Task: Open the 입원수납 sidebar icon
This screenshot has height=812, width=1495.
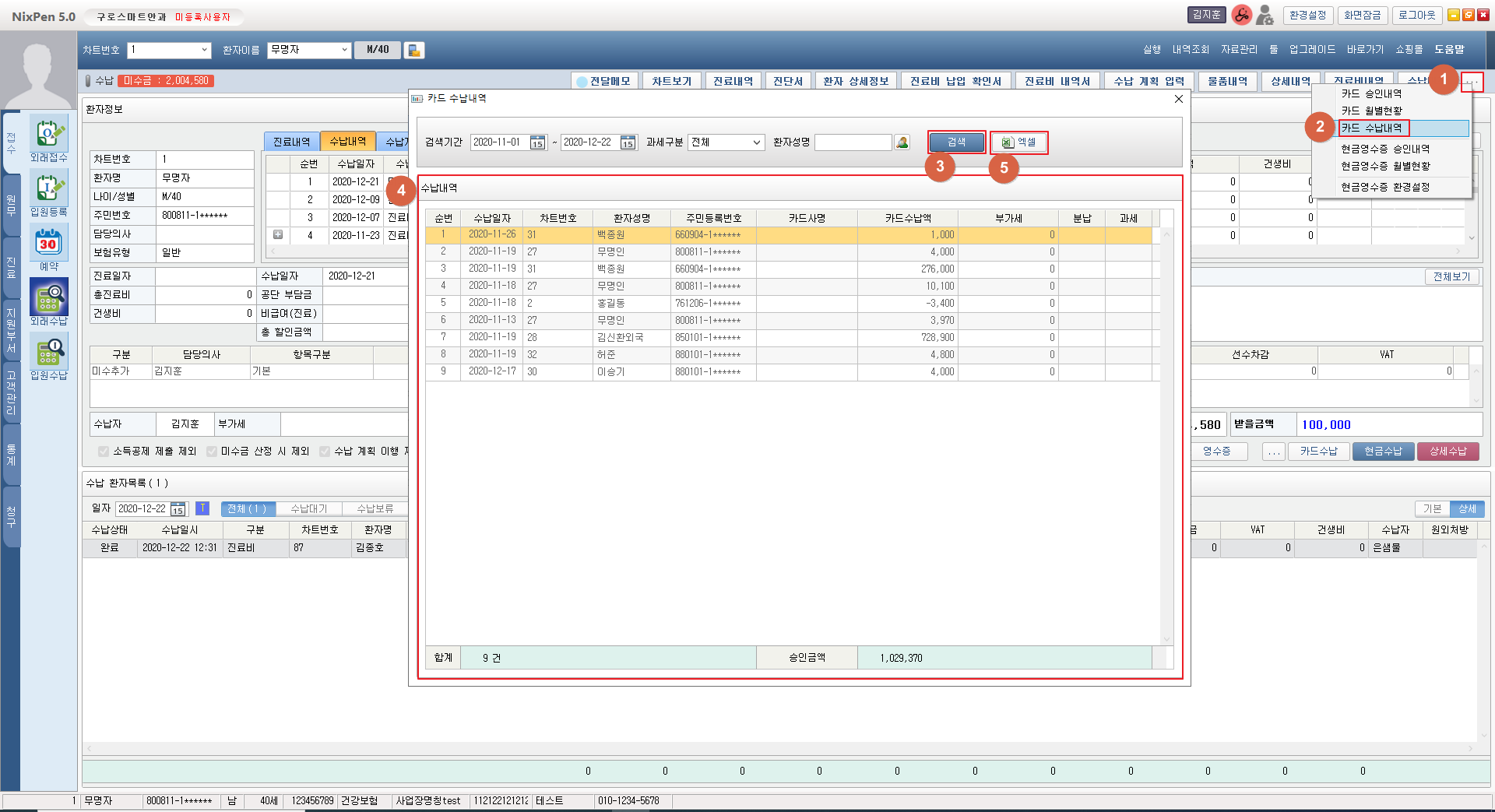Action: pos(48,353)
